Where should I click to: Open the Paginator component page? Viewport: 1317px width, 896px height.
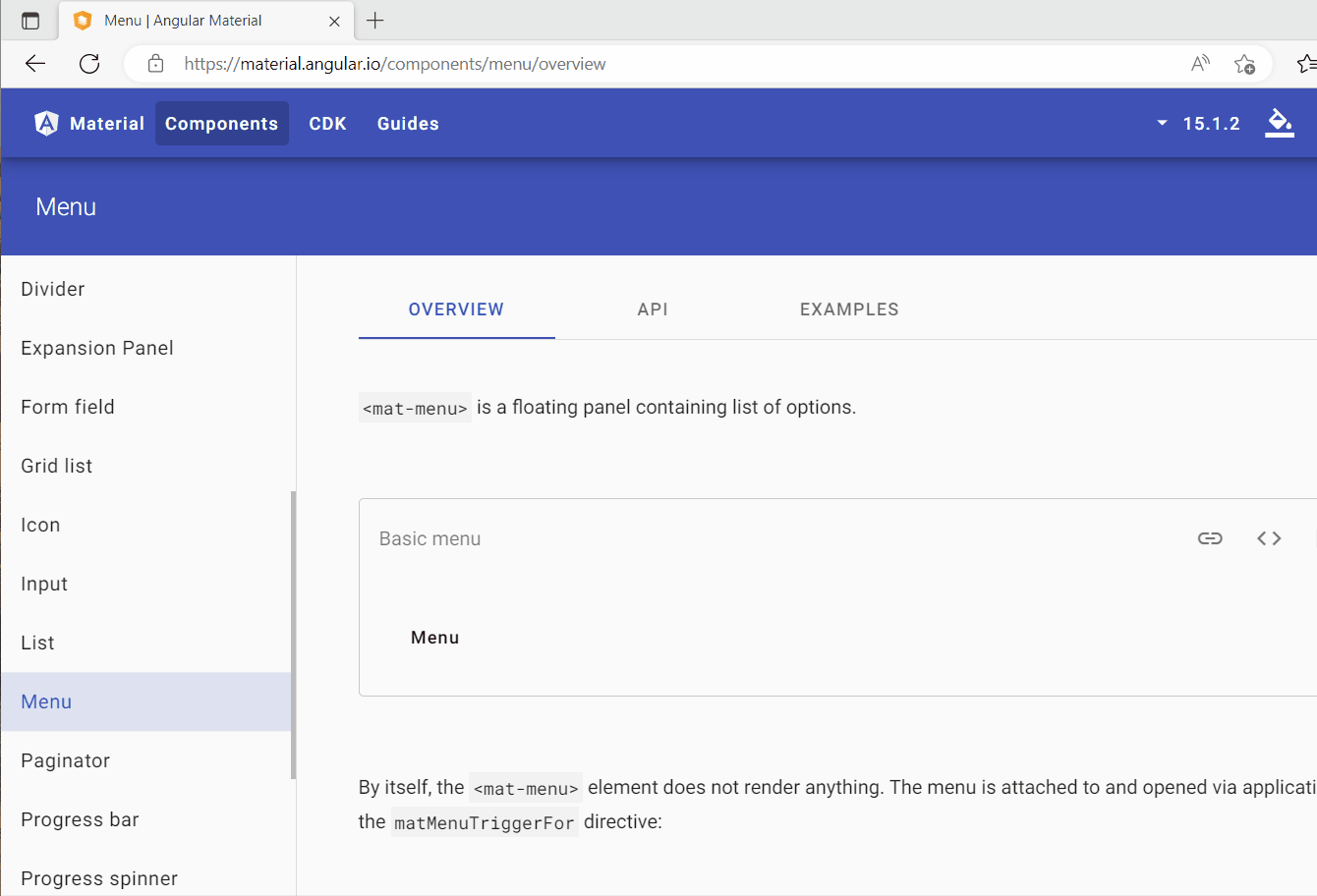coord(66,760)
